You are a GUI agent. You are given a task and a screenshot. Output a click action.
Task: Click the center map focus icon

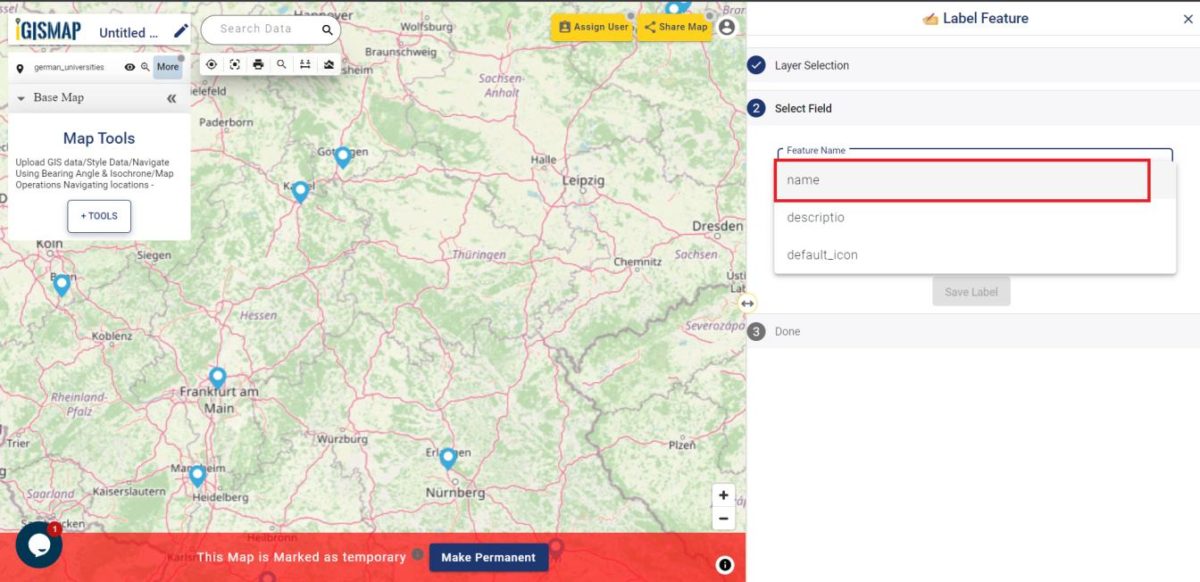tap(234, 64)
